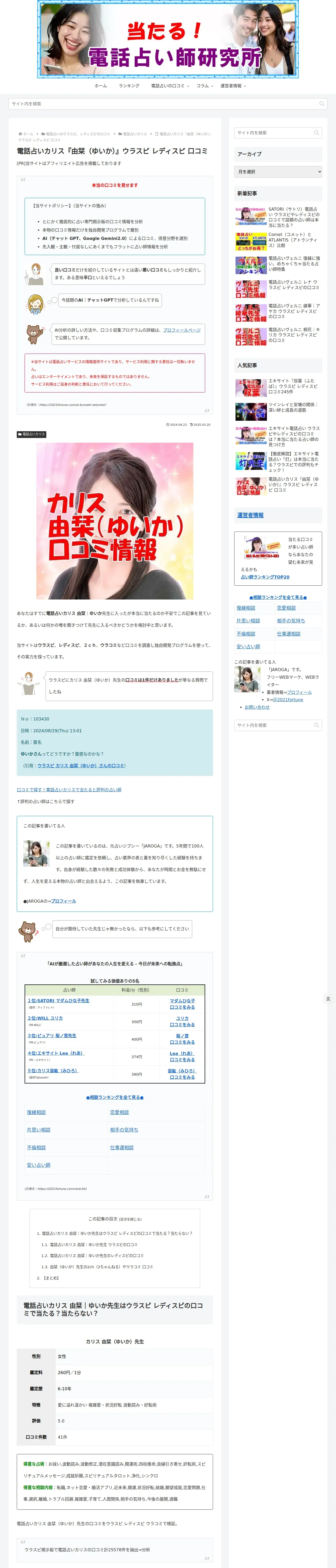The image size is (336, 1568).
Task: Click the home icon in the breadcrumb
Action: pyautogui.click(x=20, y=134)
